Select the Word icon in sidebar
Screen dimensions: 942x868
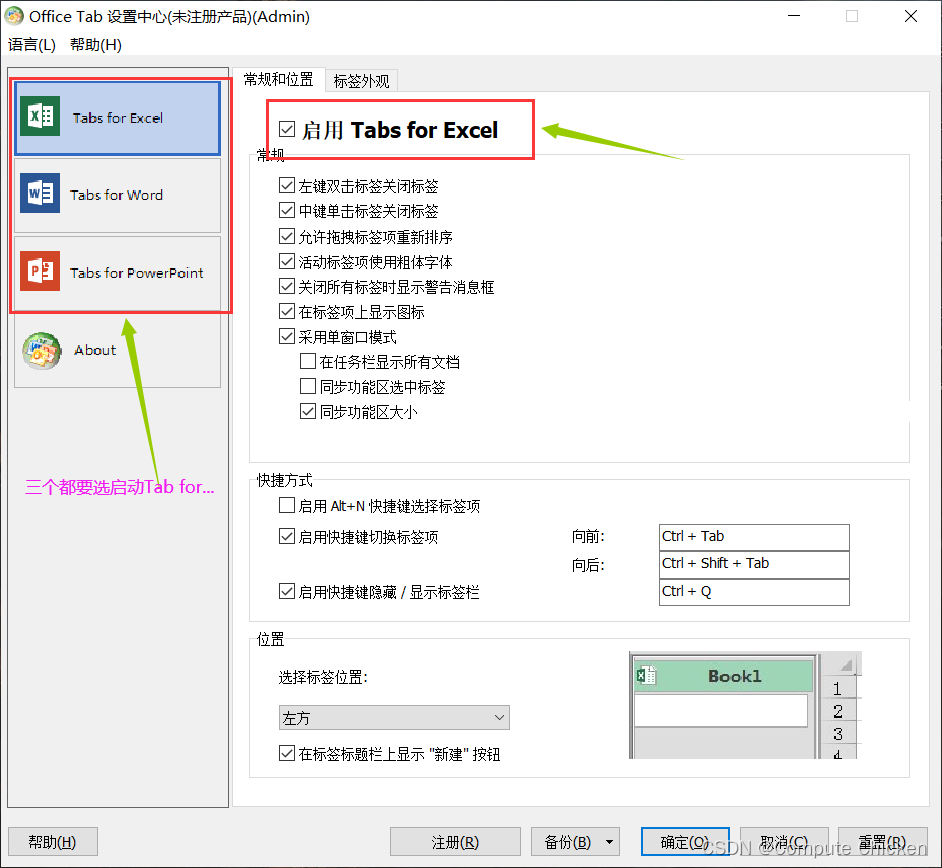pyautogui.click(x=40, y=193)
